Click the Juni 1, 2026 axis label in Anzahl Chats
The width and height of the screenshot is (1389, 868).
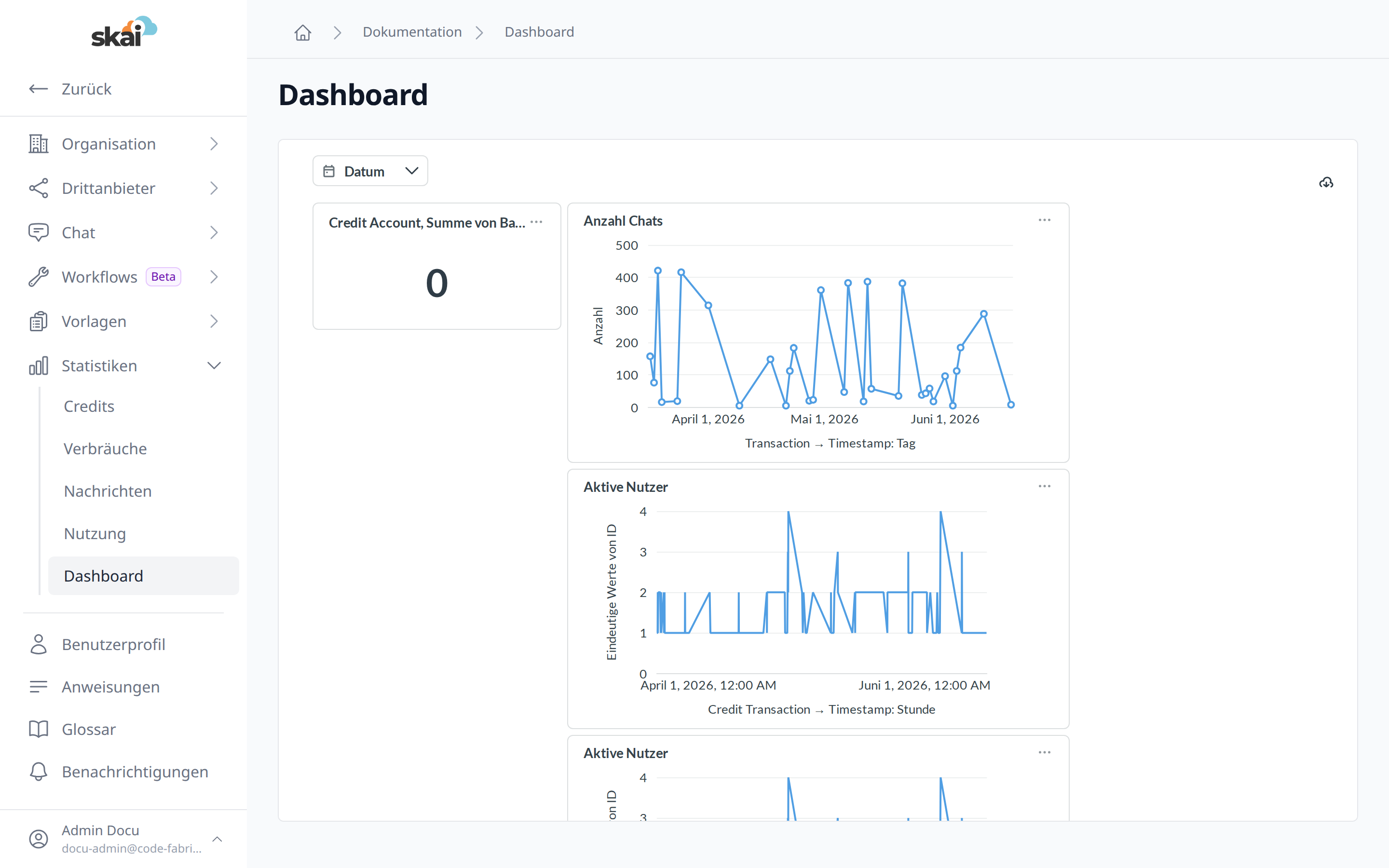(x=945, y=419)
